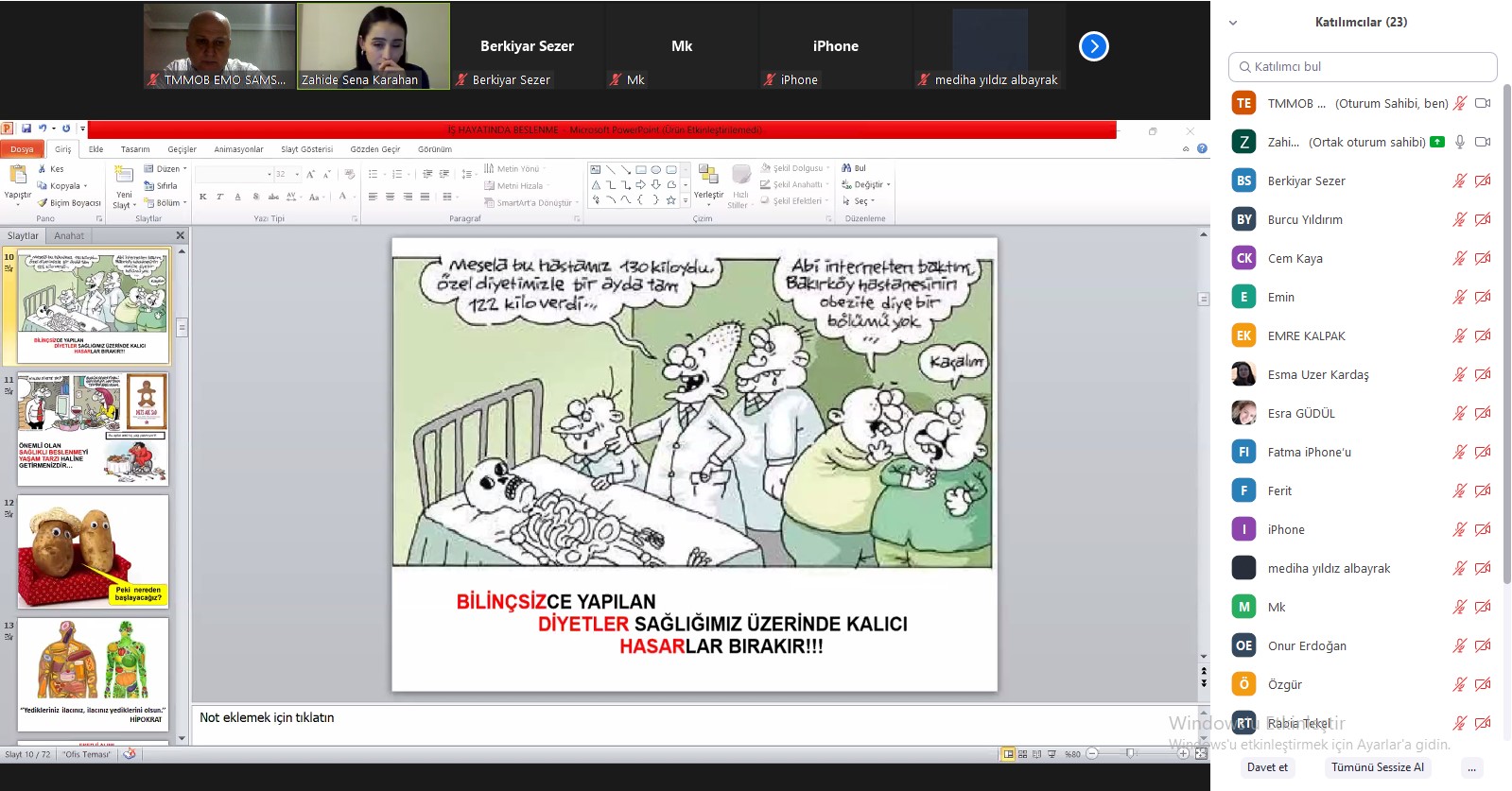Click the notes area 'Not eklemek için tıklatın'

695,724
